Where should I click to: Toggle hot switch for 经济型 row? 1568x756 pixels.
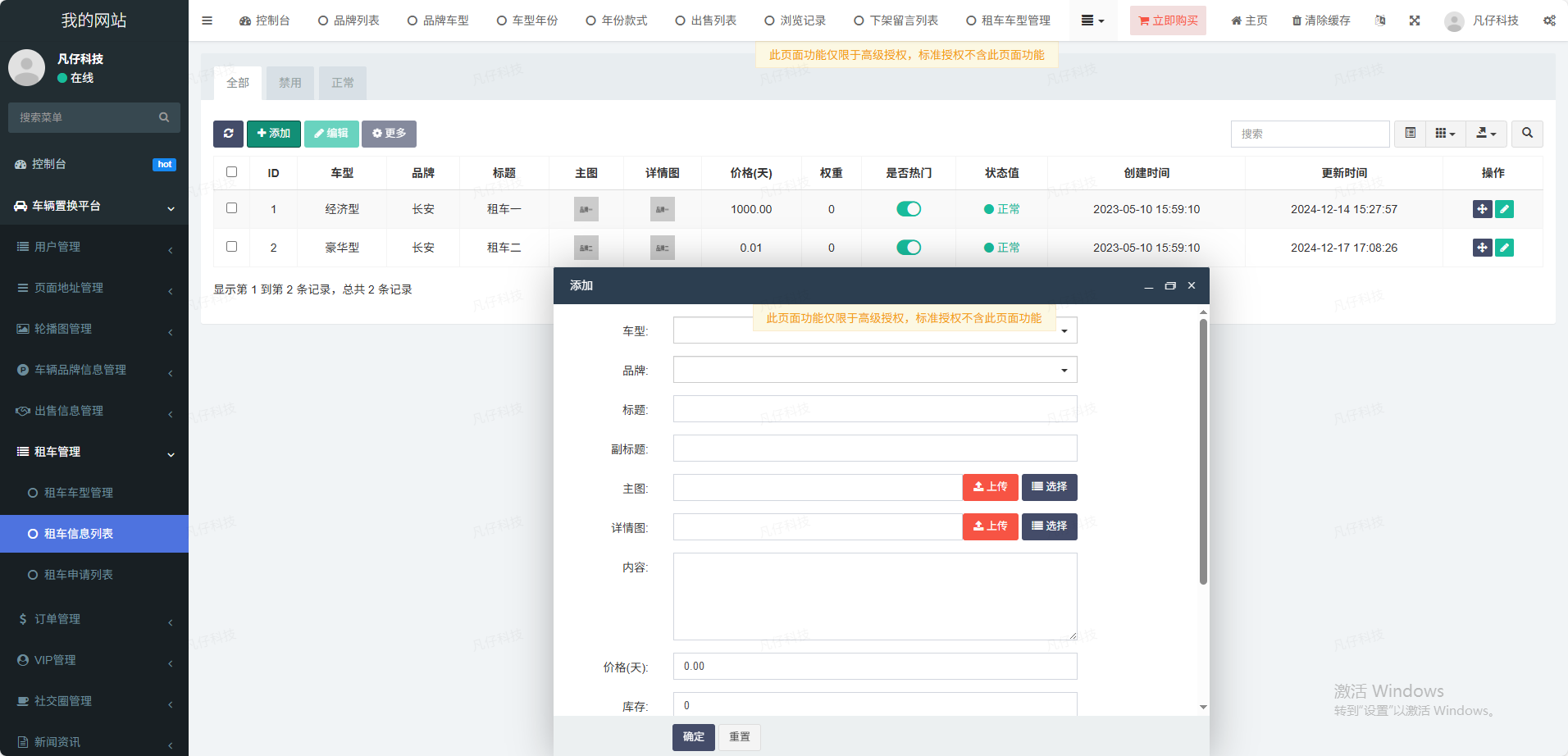[x=909, y=209]
